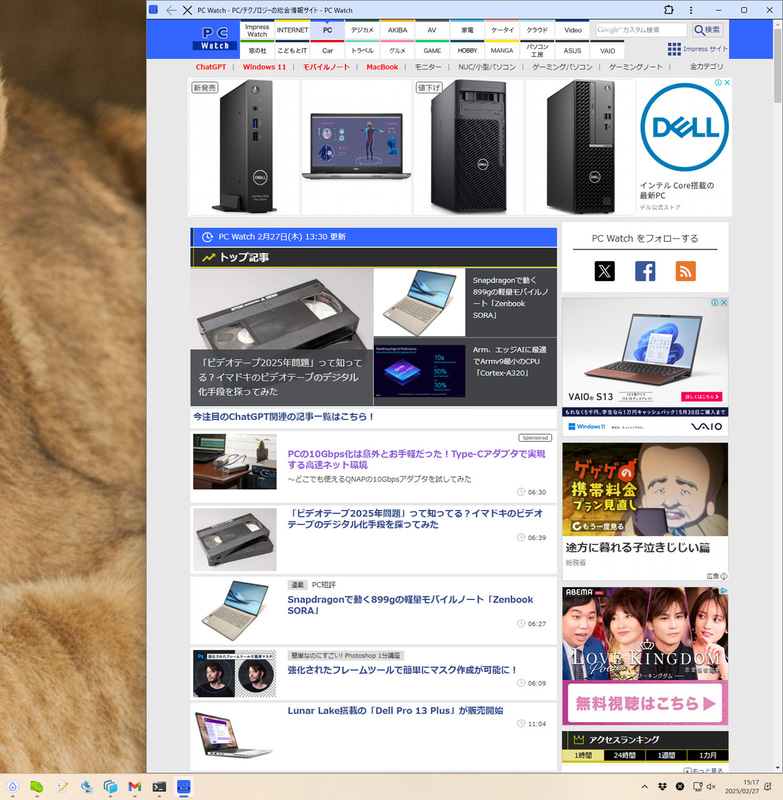Click the Dropbox tray icon
783x800 pixels.
[663, 787]
